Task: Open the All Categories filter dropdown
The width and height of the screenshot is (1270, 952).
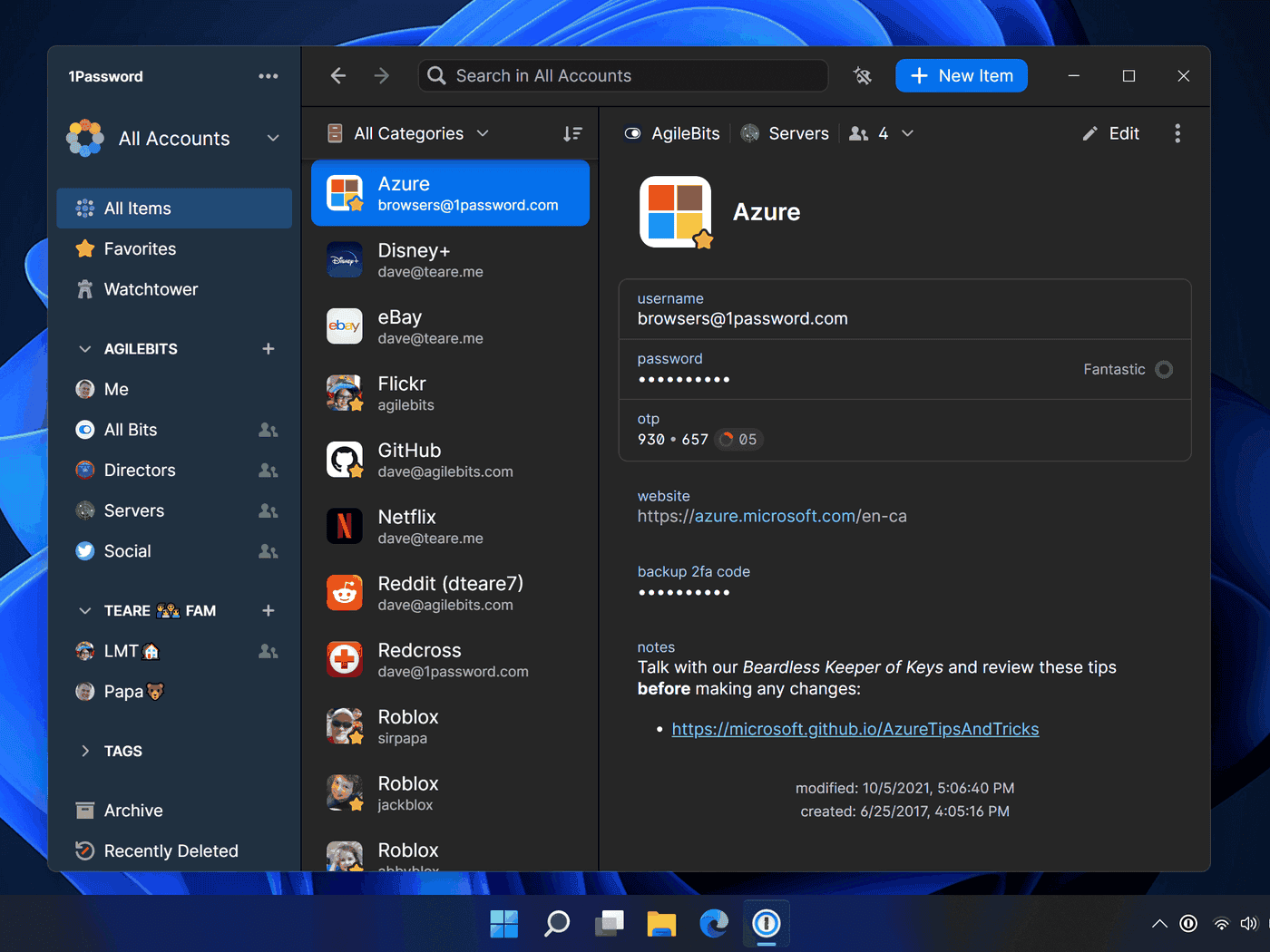Action: [422, 133]
